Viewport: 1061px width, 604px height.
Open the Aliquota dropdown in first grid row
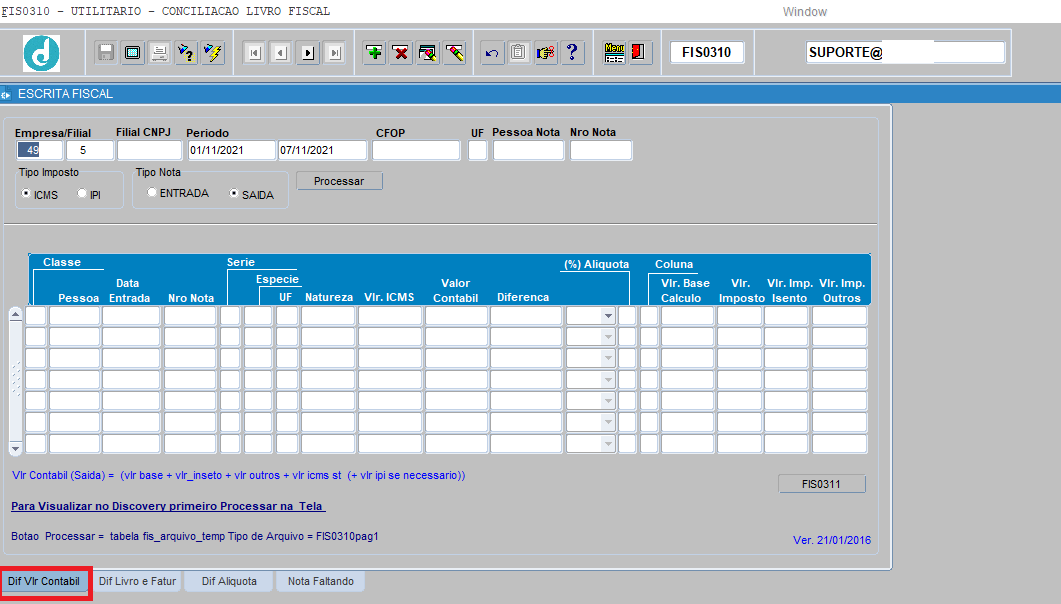point(607,316)
